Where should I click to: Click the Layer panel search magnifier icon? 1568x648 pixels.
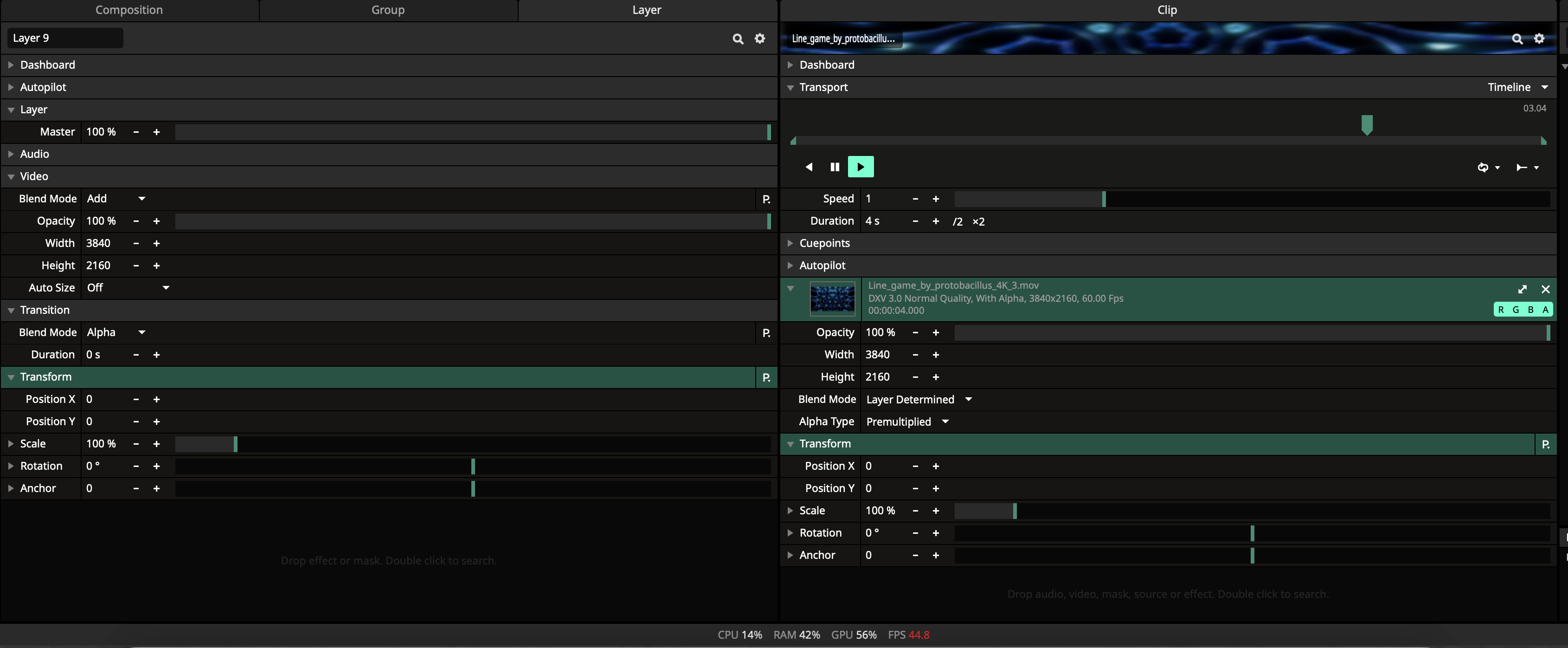[738, 39]
